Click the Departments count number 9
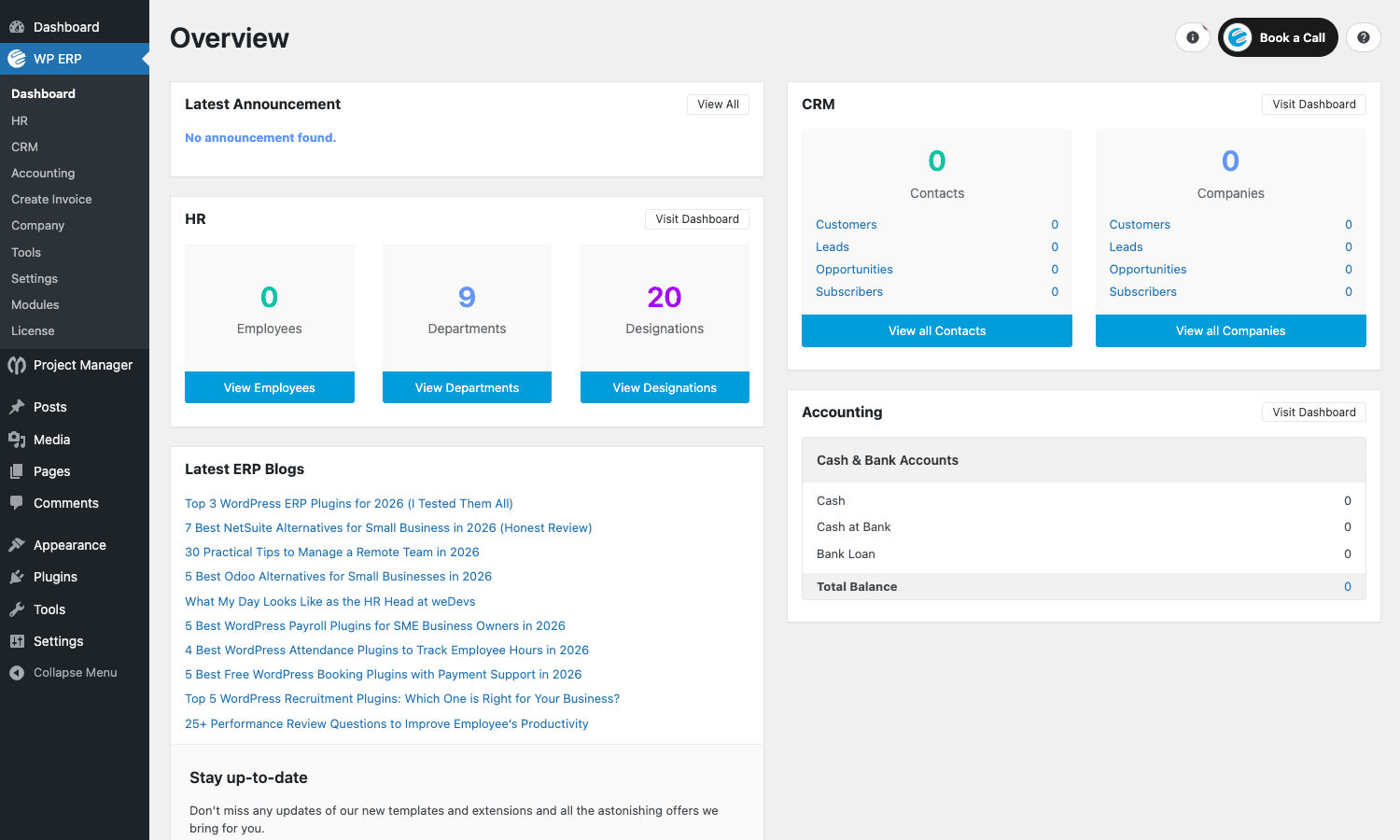Screen dimensions: 1400x840 click(467, 297)
